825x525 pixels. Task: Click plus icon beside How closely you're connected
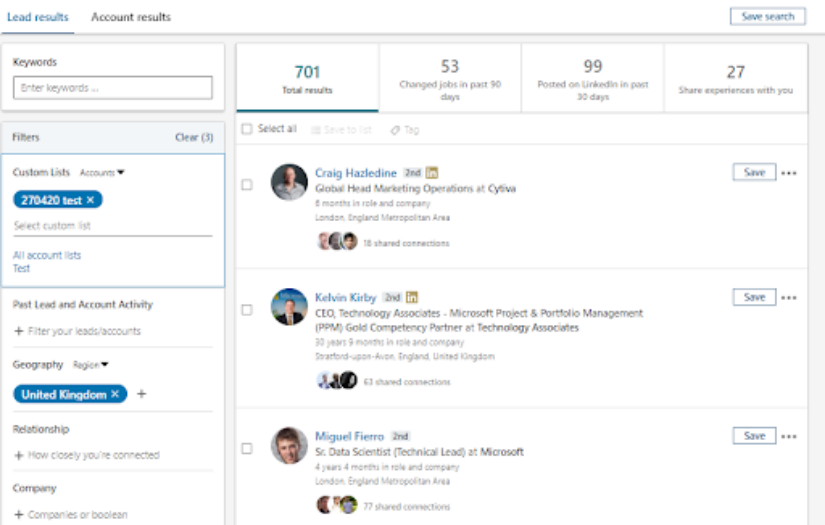[x=18, y=455]
